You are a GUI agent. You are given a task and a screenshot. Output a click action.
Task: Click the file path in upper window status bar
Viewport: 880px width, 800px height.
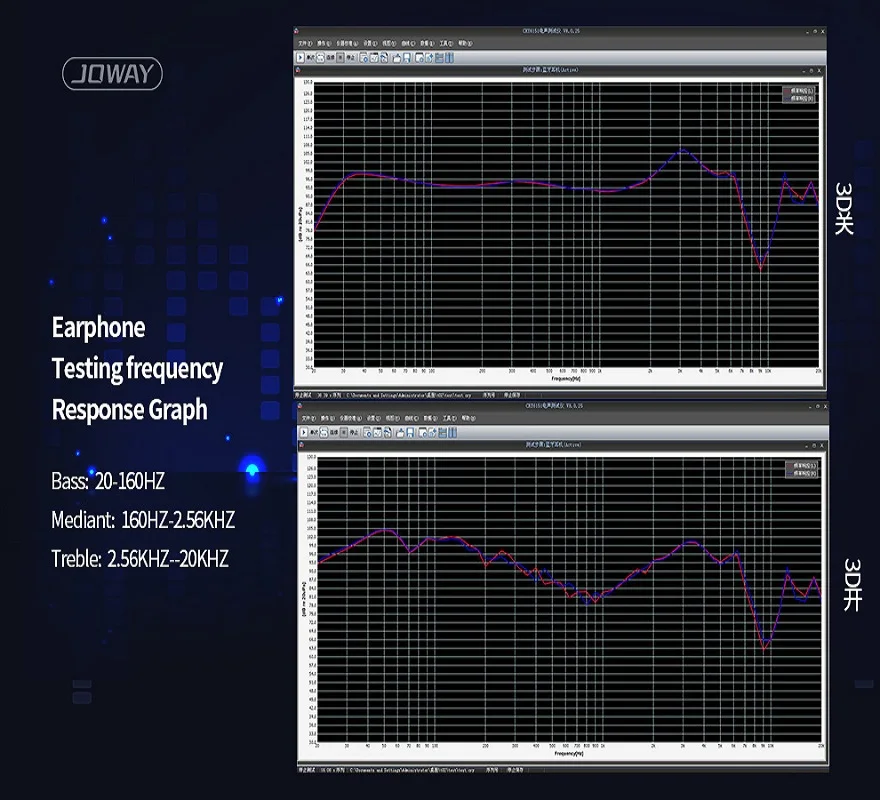(408, 395)
